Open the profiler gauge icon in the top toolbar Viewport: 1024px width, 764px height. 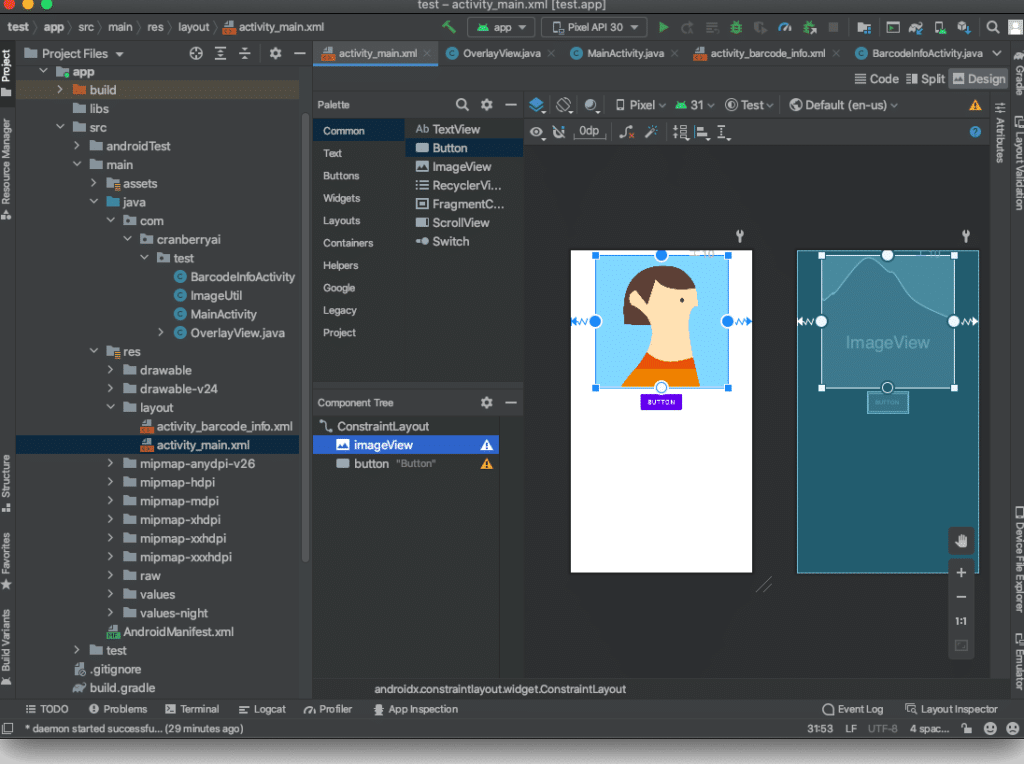[784, 27]
